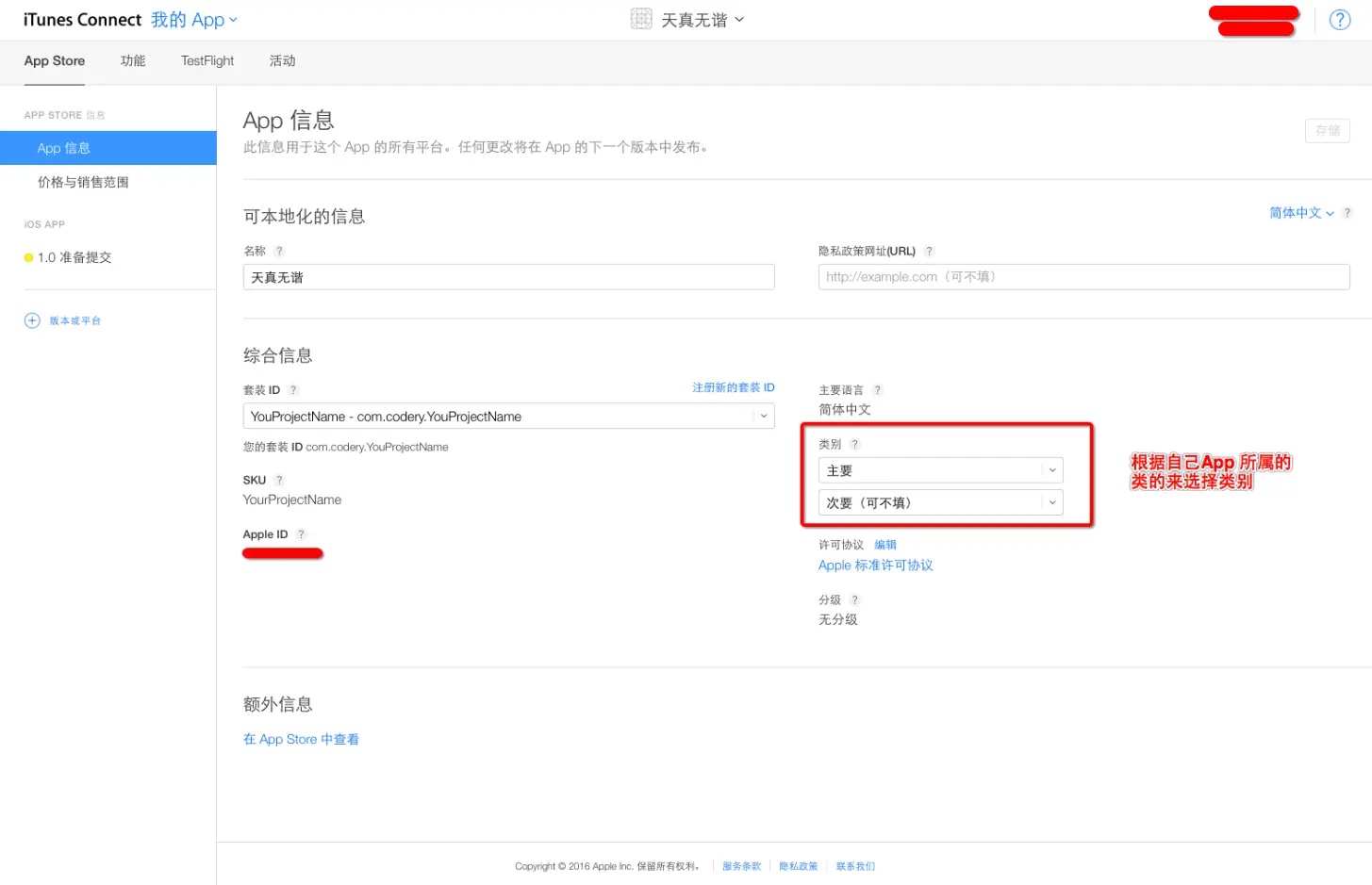Expand the 我的 App dropdown menu
The height and width of the screenshot is (885, 1372).
194,20
